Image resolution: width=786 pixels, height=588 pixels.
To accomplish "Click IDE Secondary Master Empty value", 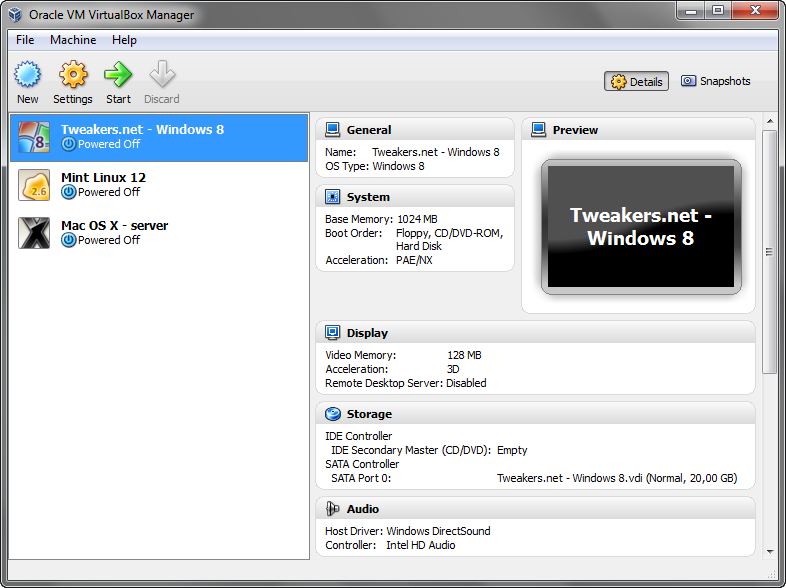I will (x=512, y=450).
